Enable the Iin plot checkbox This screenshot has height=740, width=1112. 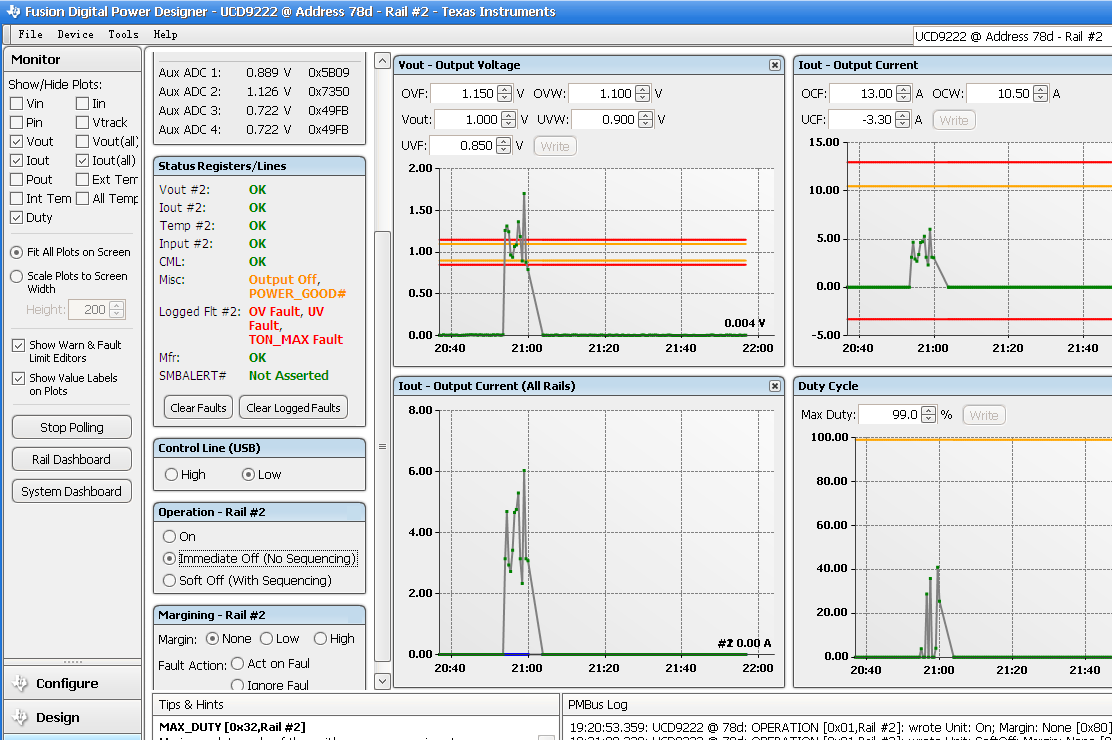(82, 104)
